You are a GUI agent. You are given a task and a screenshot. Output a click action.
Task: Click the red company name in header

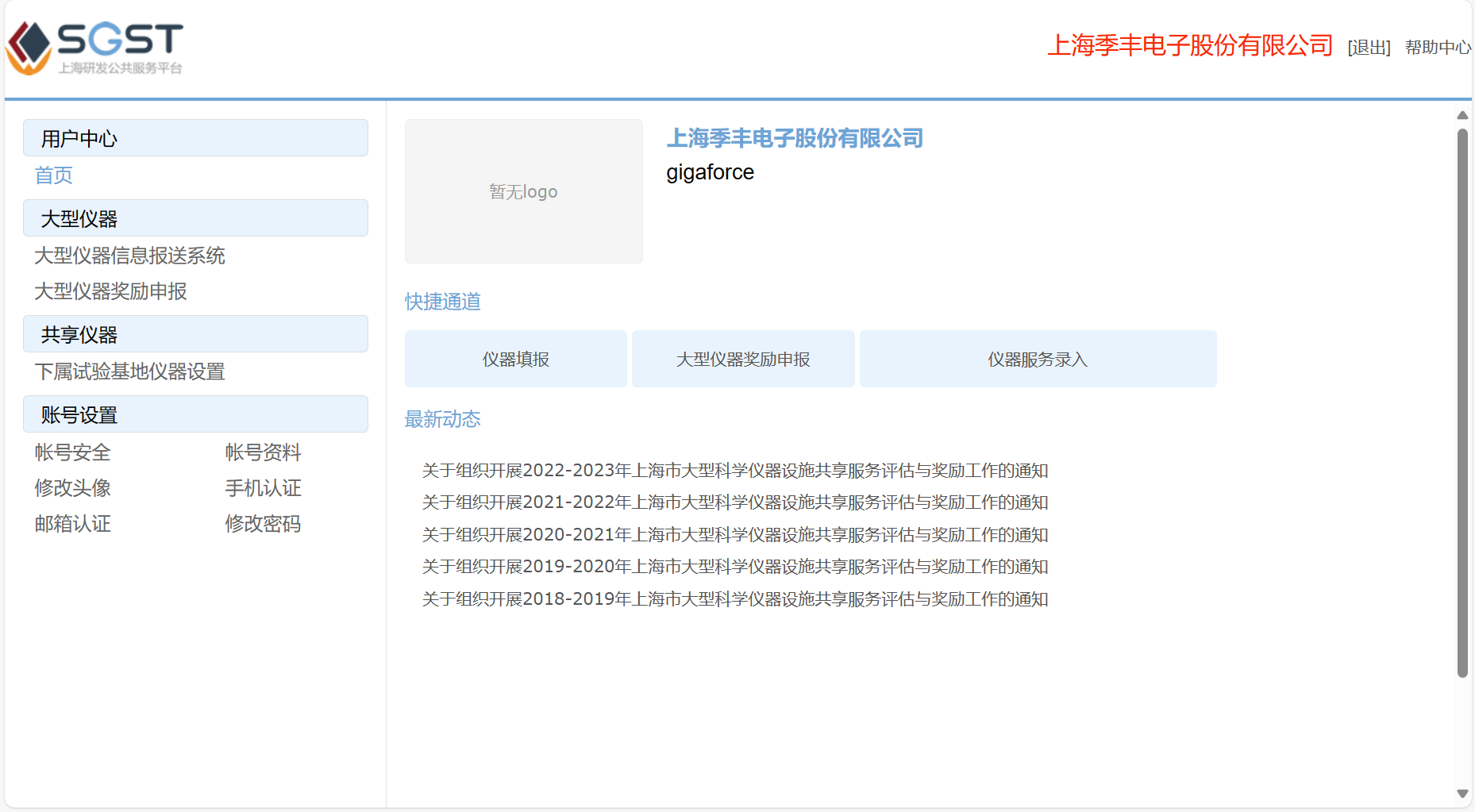coord(1190,46)
